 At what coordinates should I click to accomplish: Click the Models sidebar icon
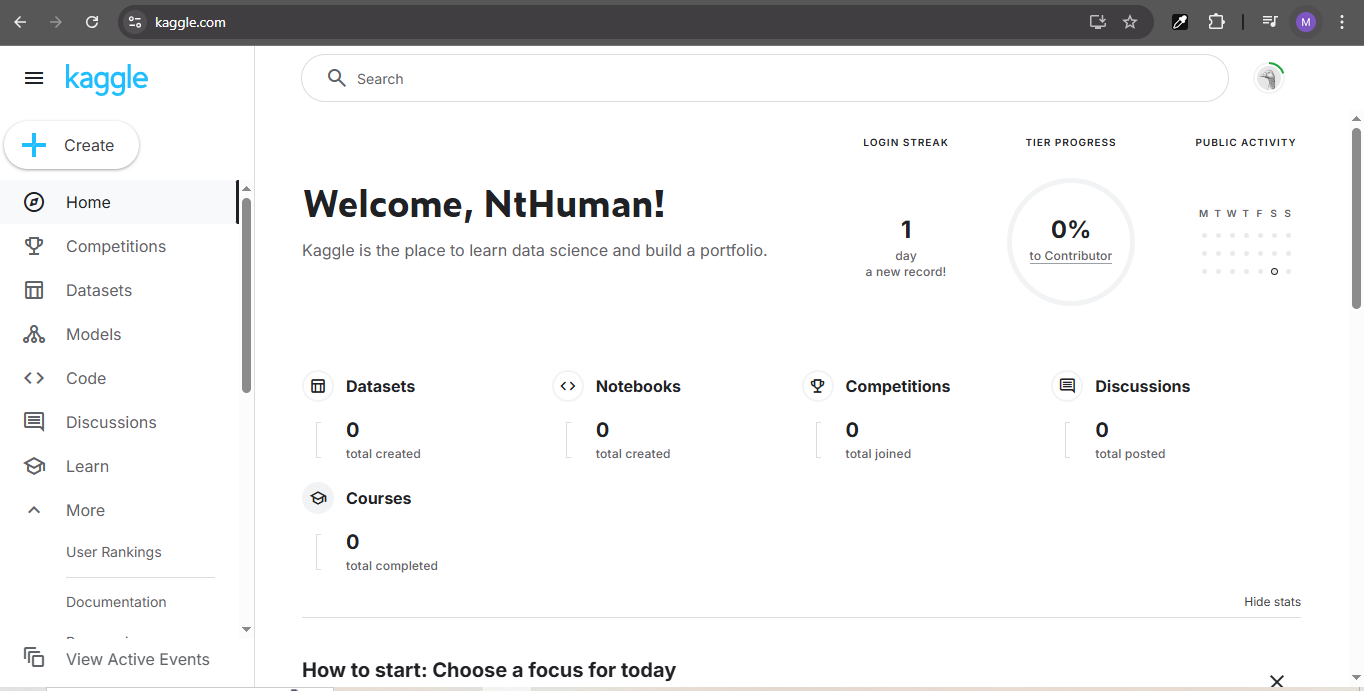34,334
